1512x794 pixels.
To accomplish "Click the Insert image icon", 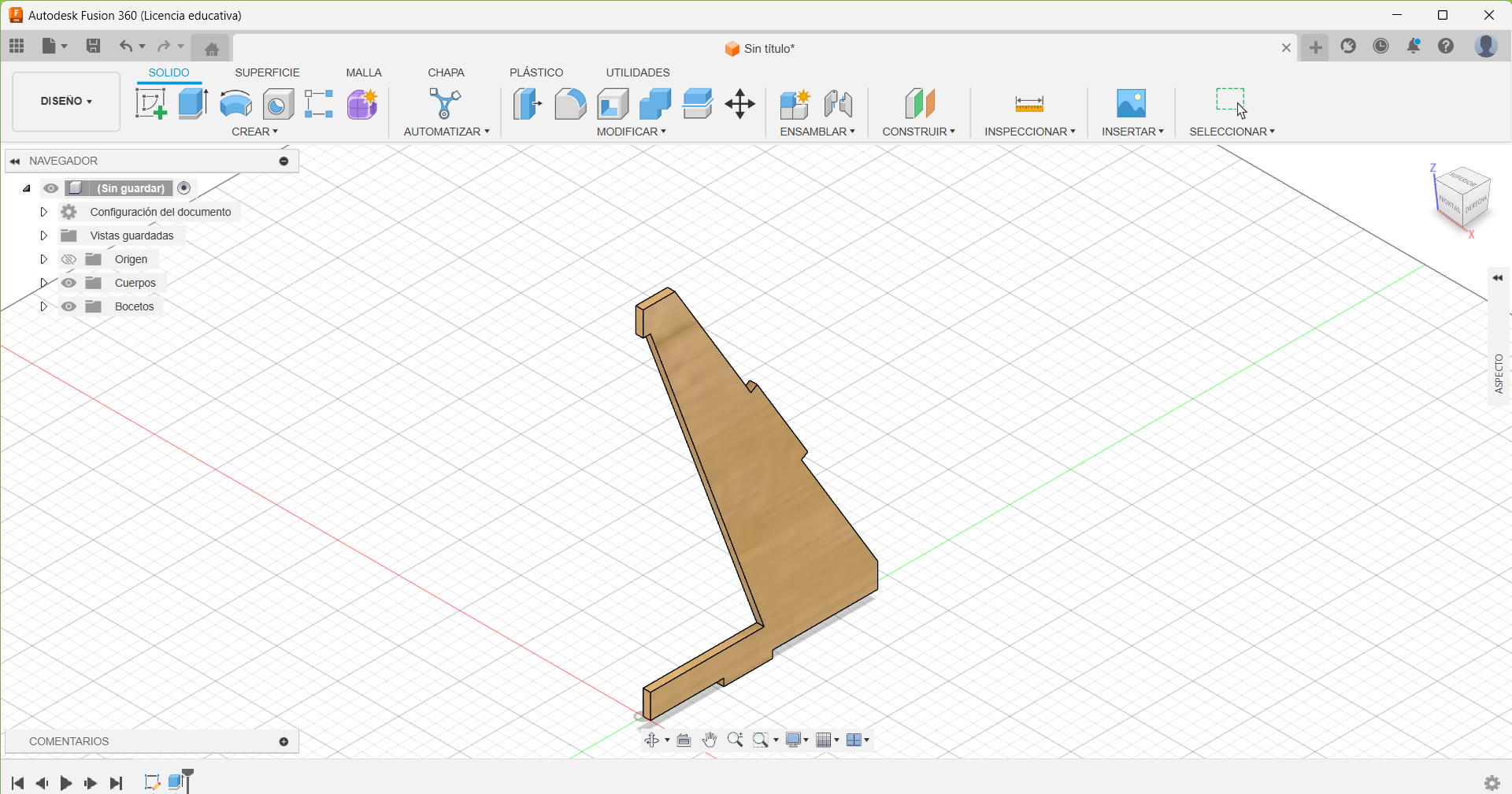I will tap(1132, 103).
